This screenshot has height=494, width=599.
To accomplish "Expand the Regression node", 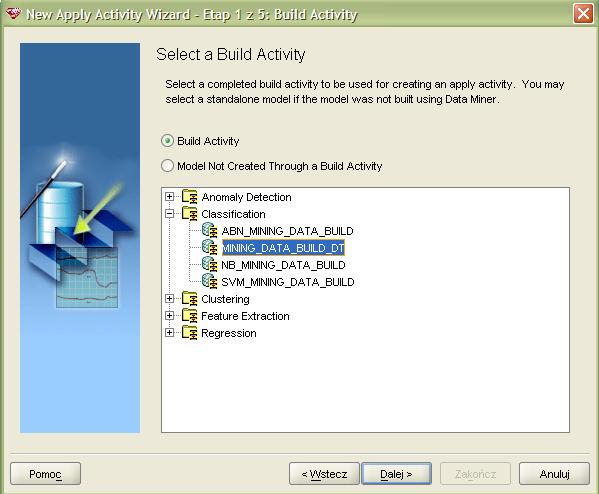I will (170, 332).
